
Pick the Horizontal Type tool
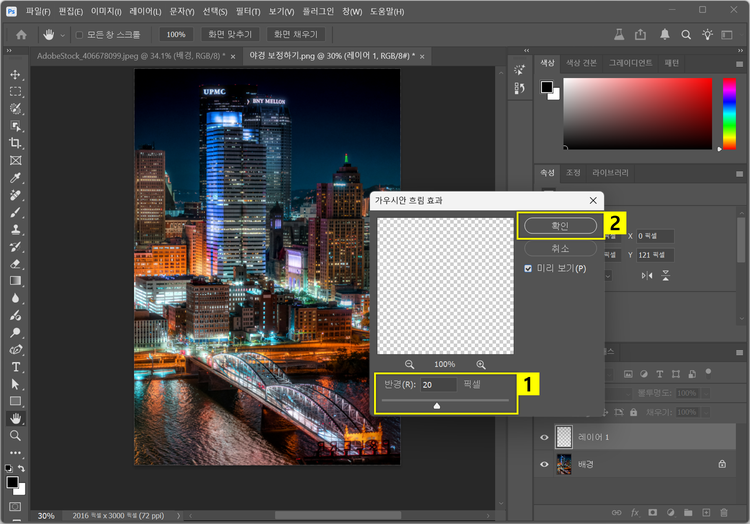tap(15, 367)
